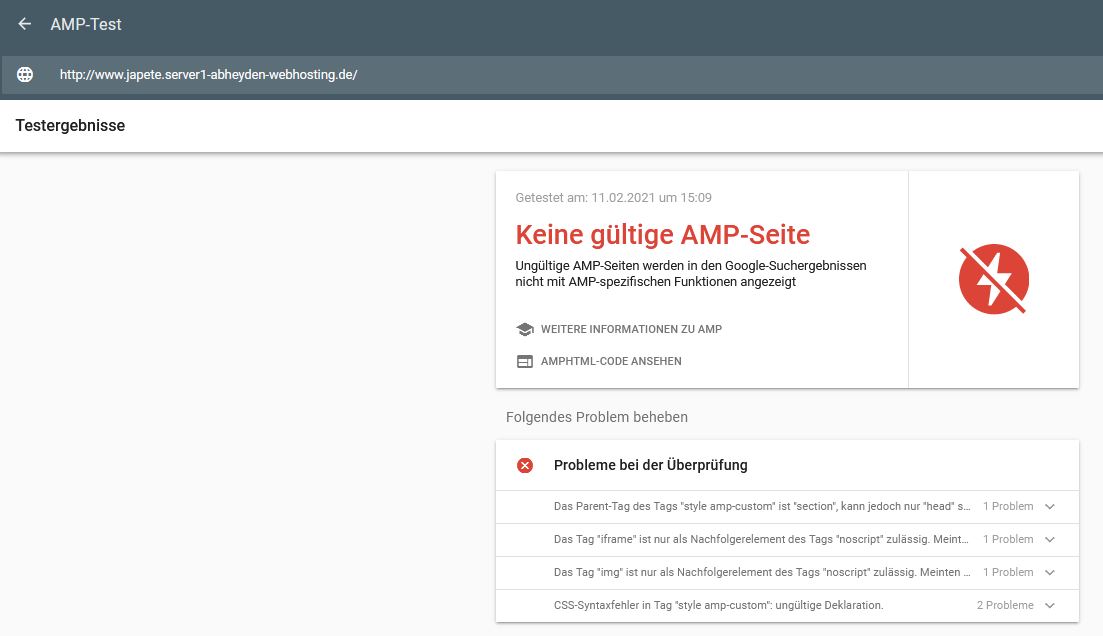
Task: Click the CSS-Syntaxfehler issue description
Action: click(718, 605)
